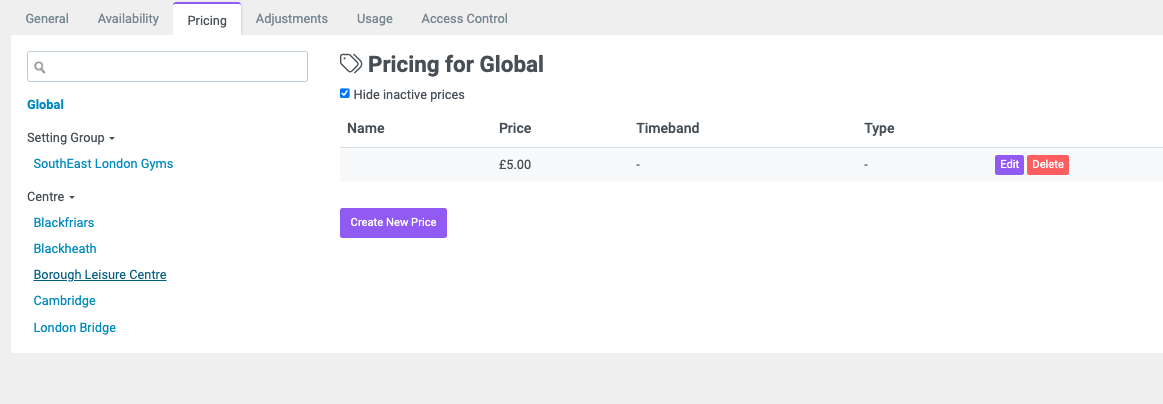
Task: Click the magnifier icon in search box
Action: 40,67
